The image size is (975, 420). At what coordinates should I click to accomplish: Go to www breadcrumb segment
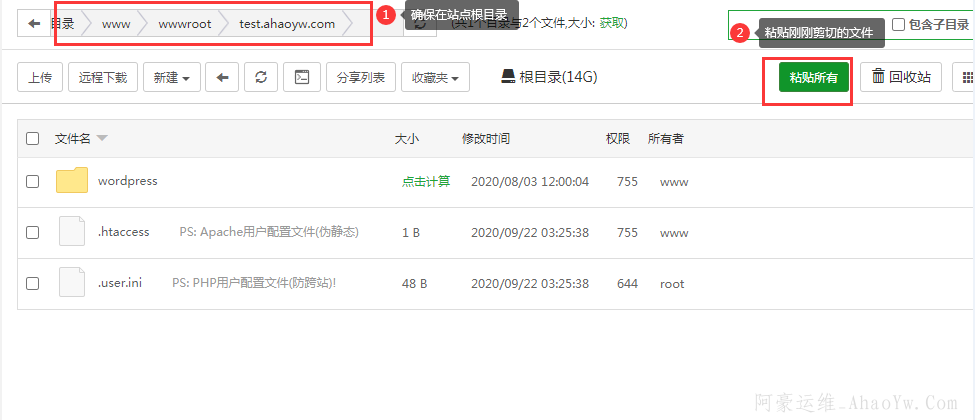116,23
